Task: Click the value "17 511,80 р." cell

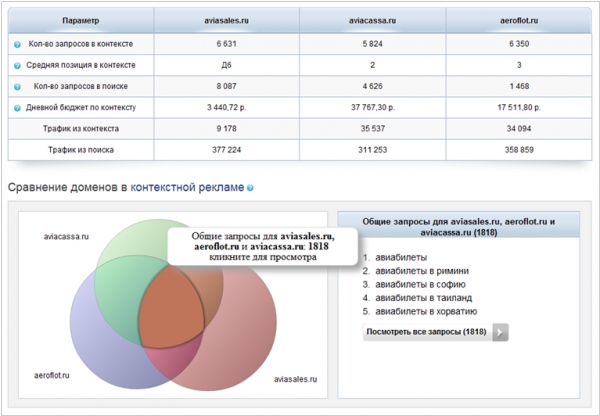Action: 519,108
